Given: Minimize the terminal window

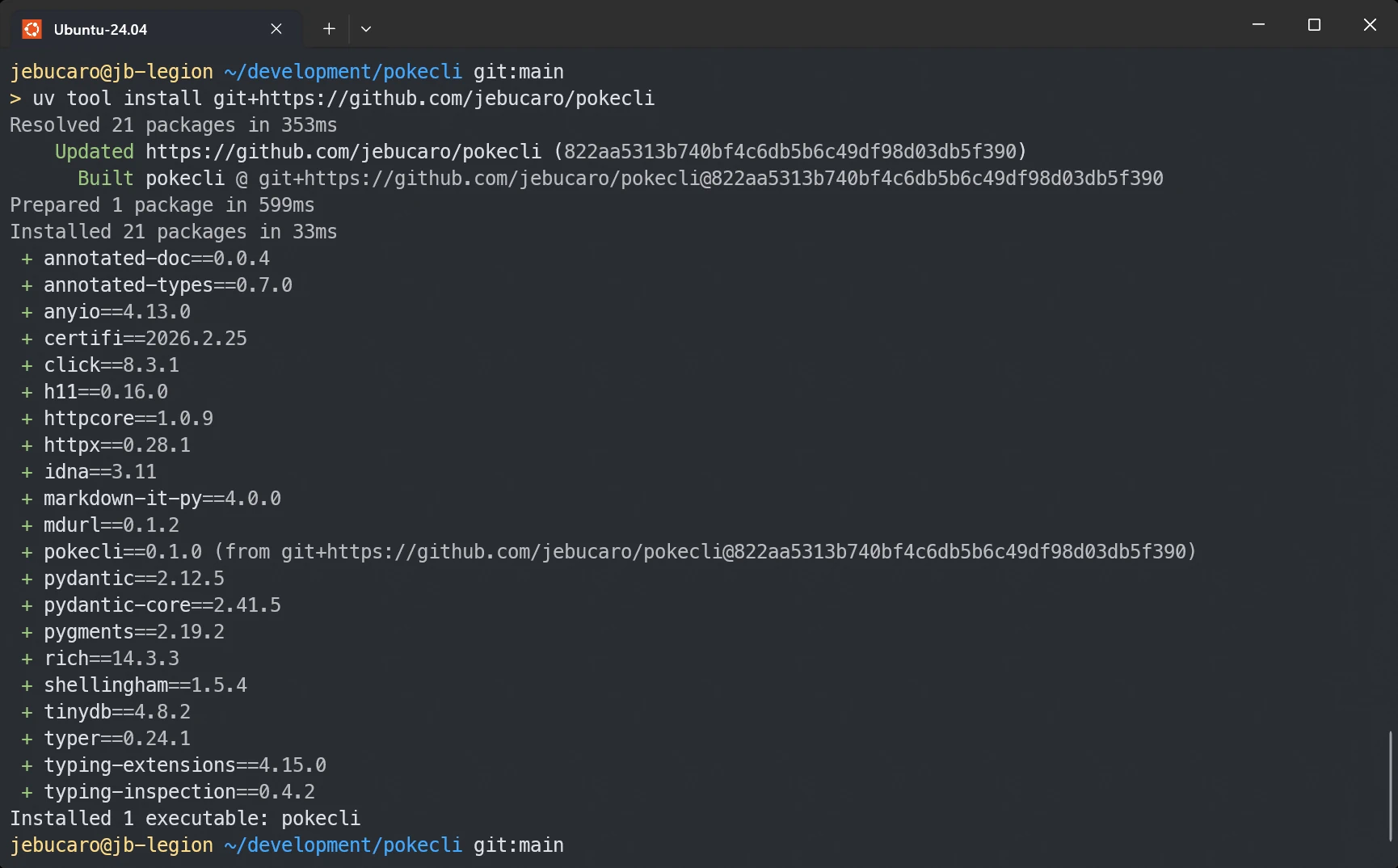Looking at the screenshot, I should coord(1257,24).
